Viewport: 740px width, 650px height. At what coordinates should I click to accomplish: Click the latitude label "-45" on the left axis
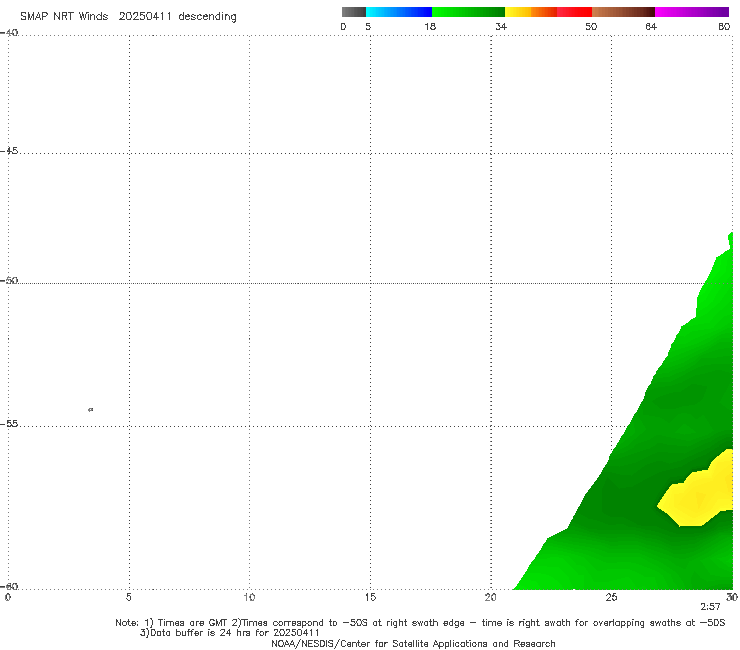pyautogui.click(x=9, y=151)
